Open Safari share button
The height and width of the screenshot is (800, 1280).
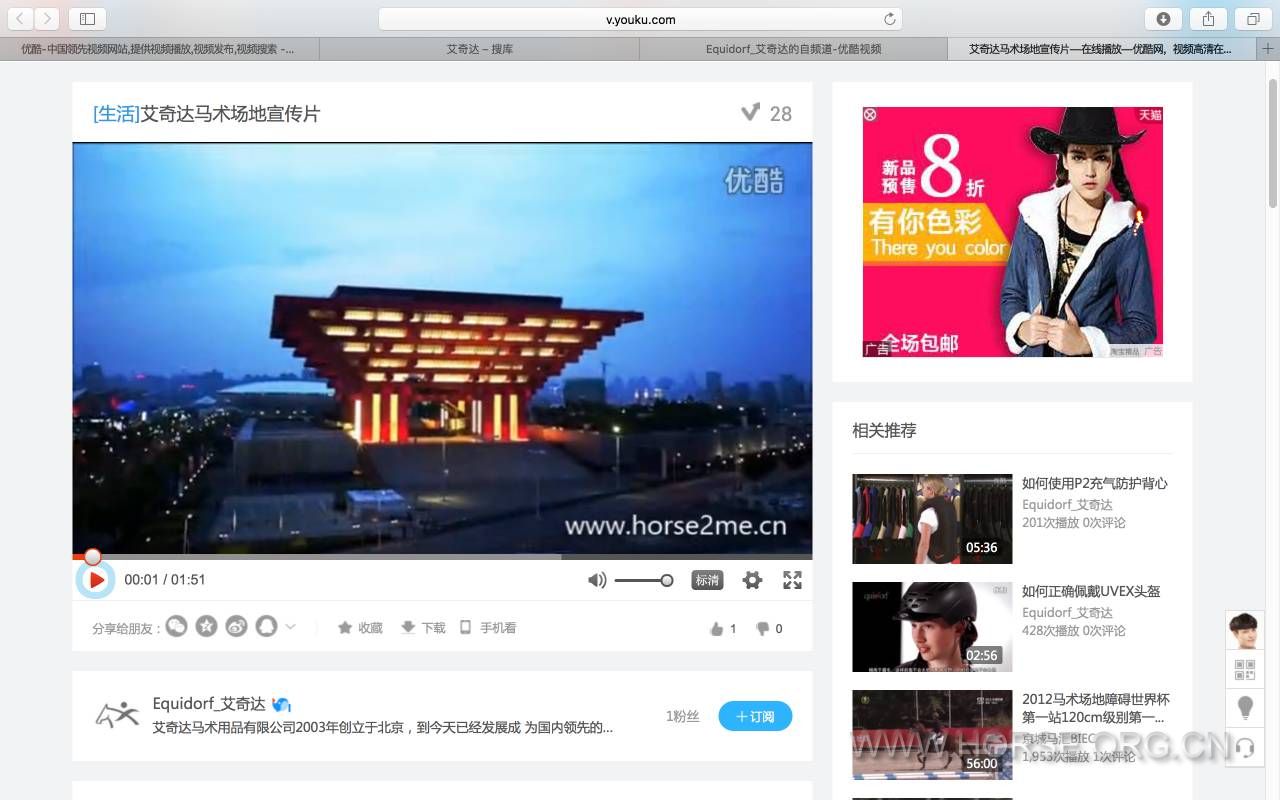1208,19
